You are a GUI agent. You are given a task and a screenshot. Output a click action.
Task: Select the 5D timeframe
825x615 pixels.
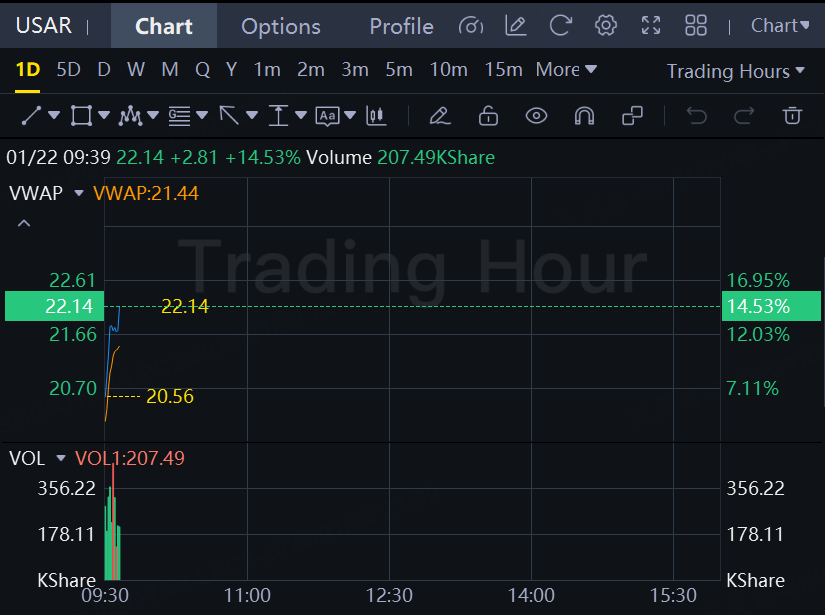pyautogui.click(x=68, y=70)
